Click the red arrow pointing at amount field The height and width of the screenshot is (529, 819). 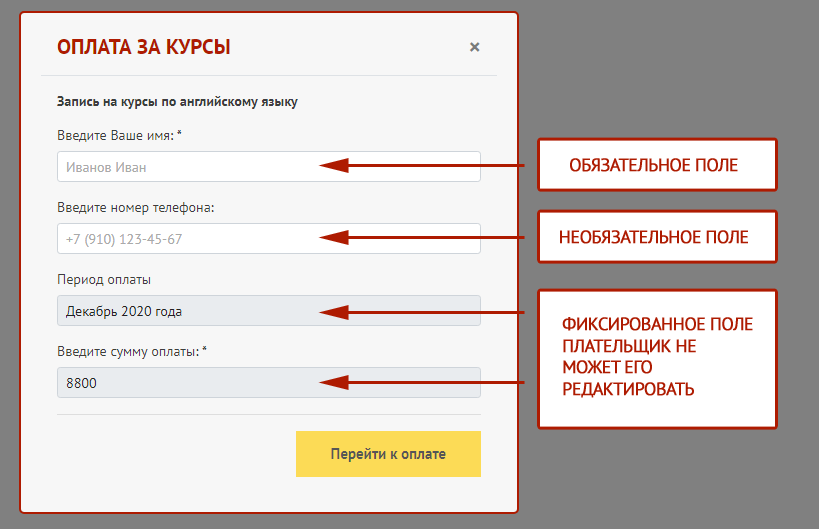(420, 382)
